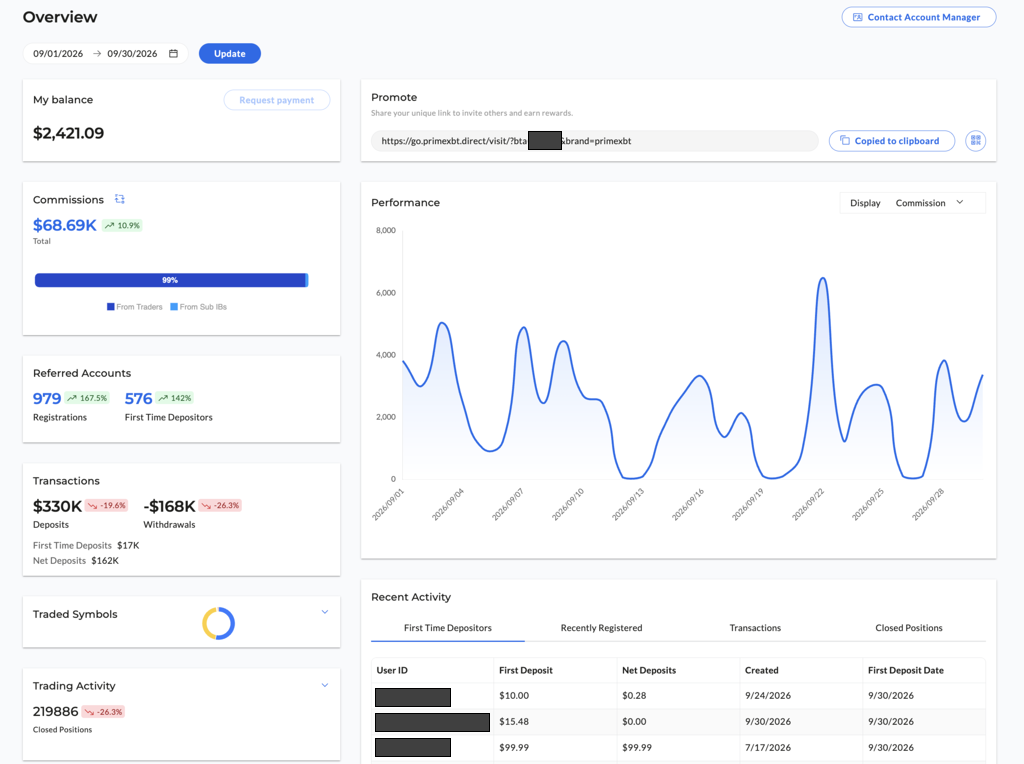This screenshot has width=1024, height=764.
Task: Click the 99% commissions progress bar
Action: tap(171, 280)
